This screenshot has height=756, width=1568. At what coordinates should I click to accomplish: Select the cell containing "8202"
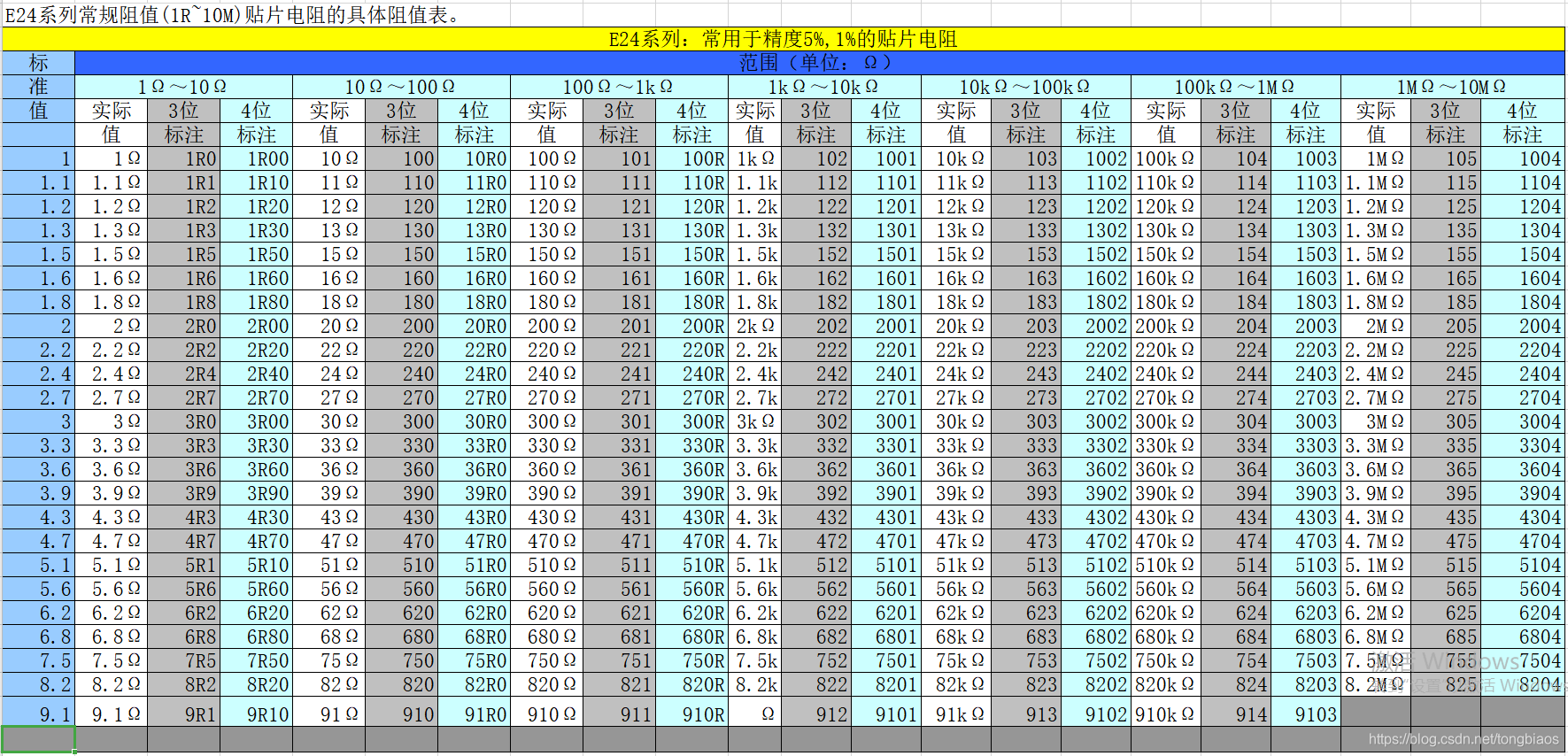tap(1095, 684)
